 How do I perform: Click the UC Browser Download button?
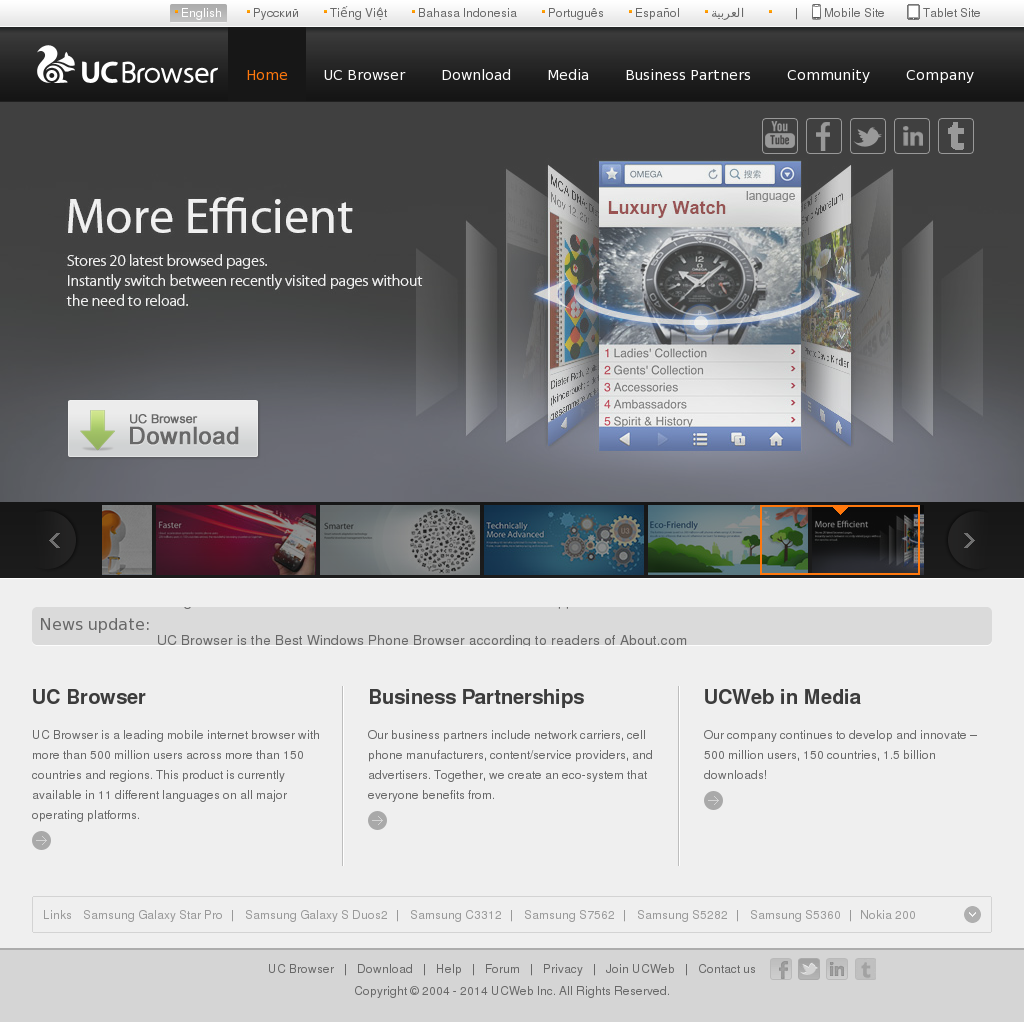(163, 429)
